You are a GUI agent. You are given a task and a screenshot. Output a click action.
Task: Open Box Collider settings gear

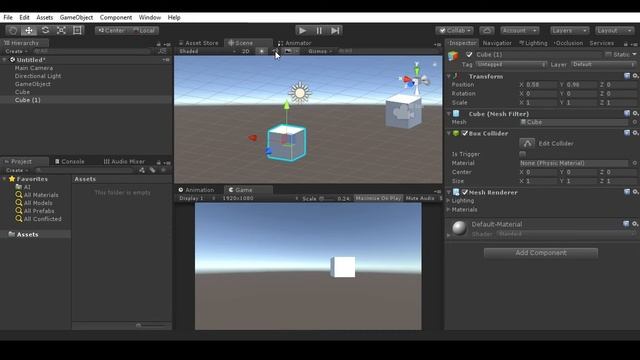(635, 133)
